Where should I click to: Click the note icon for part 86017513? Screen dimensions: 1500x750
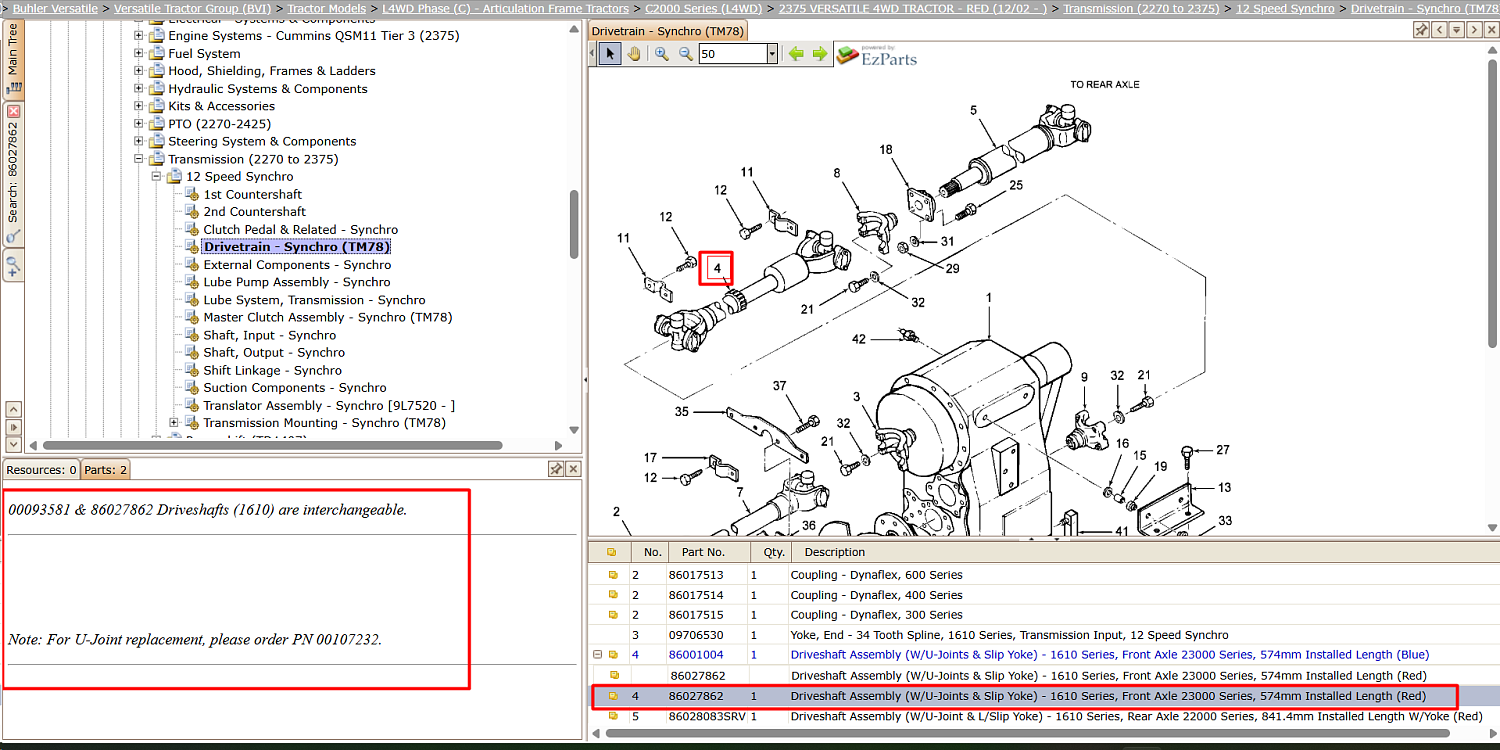(x=613, y=575)
